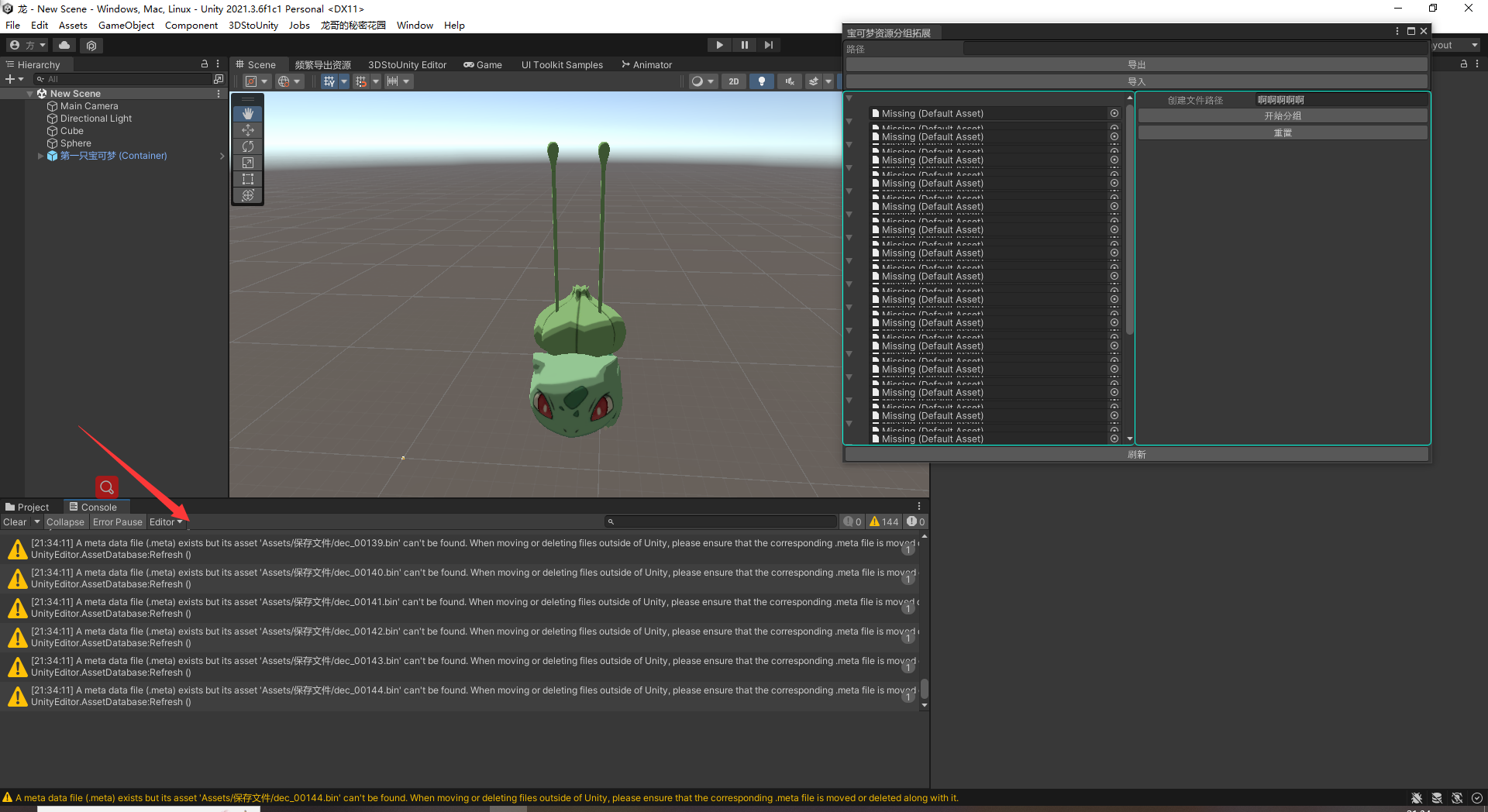
Task: Click the Console search field
Action: (x=721, y=522)
